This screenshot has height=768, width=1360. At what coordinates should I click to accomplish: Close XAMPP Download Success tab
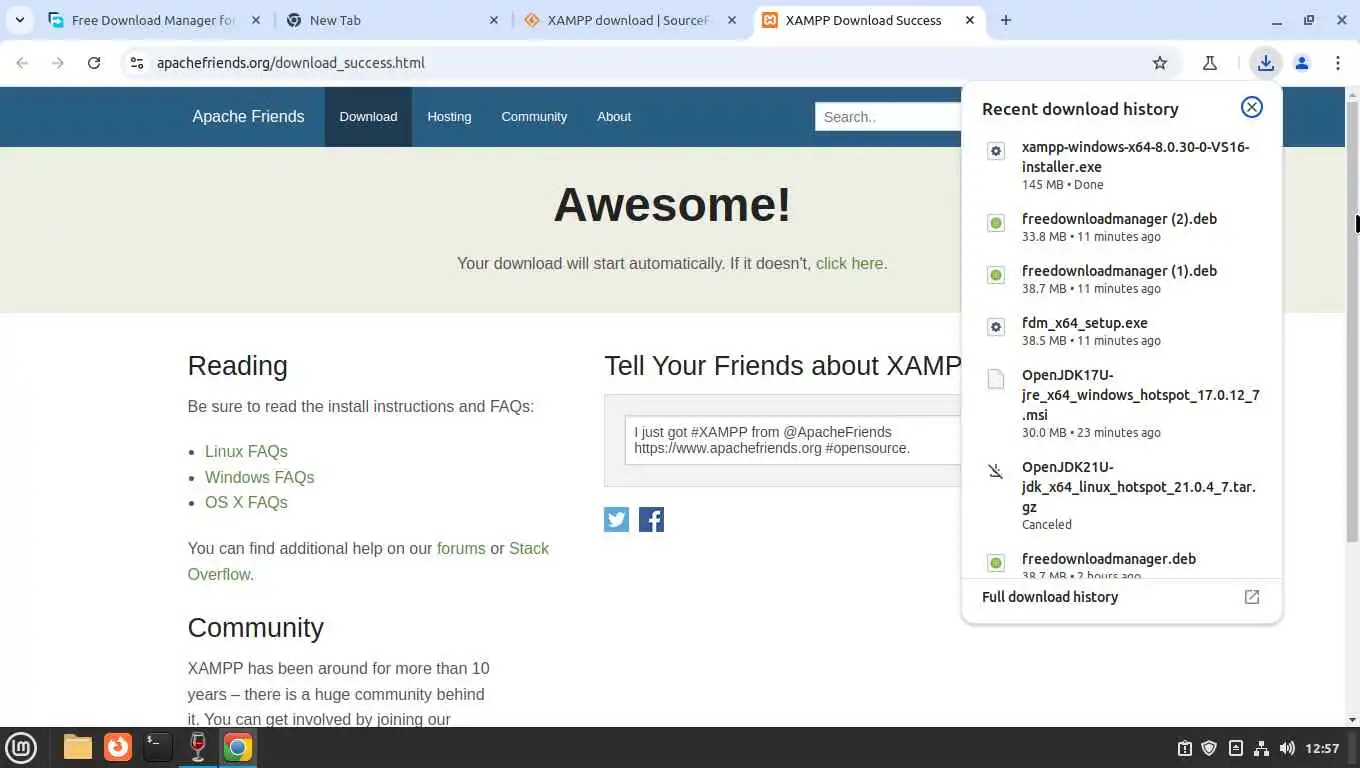(x=969, y=20)
